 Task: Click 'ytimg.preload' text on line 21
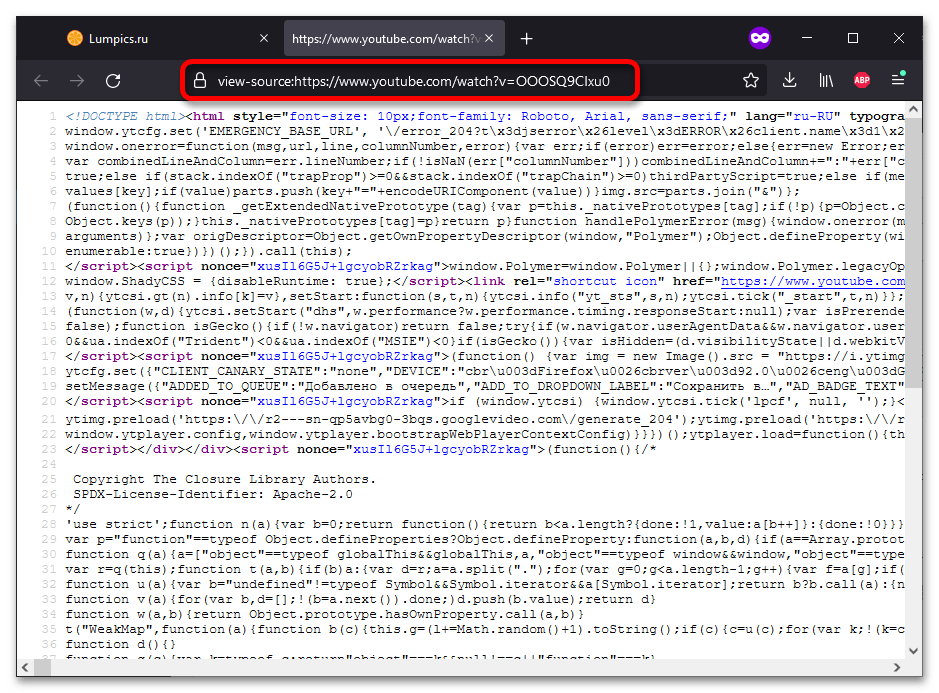tap(117, 419)
